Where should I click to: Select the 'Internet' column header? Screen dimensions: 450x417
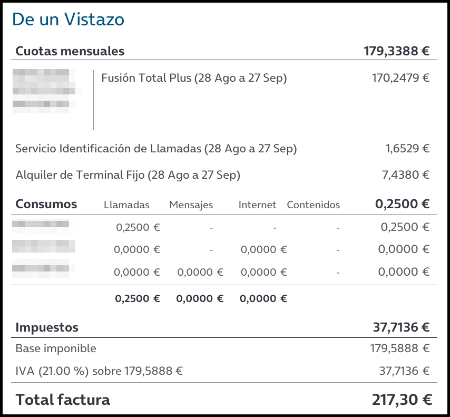pos(257,205)
